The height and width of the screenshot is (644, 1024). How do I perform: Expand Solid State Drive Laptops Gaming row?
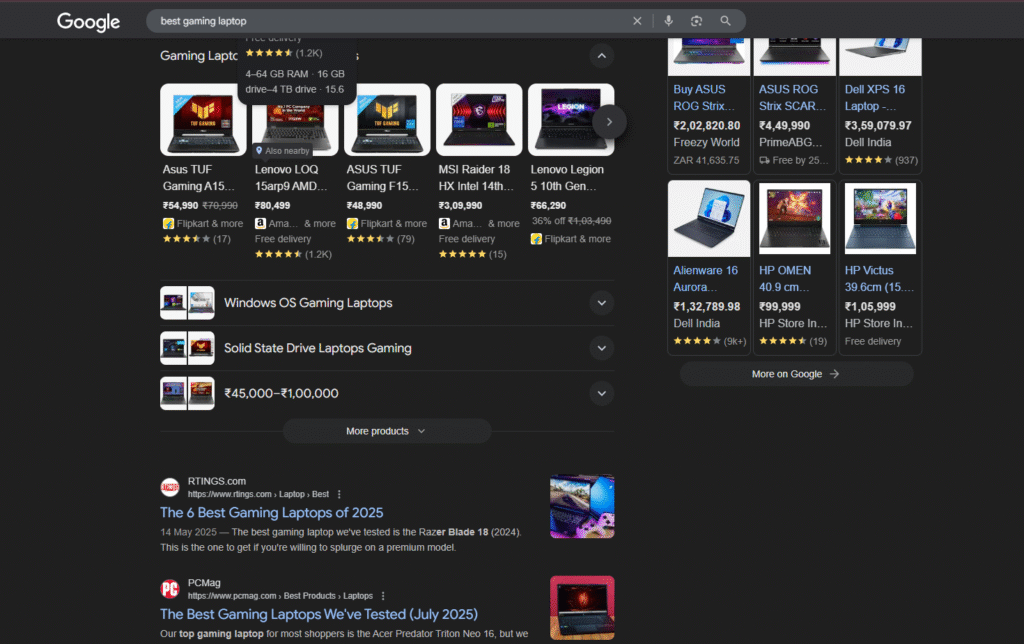pyautogui.click(x=387, y=348)
